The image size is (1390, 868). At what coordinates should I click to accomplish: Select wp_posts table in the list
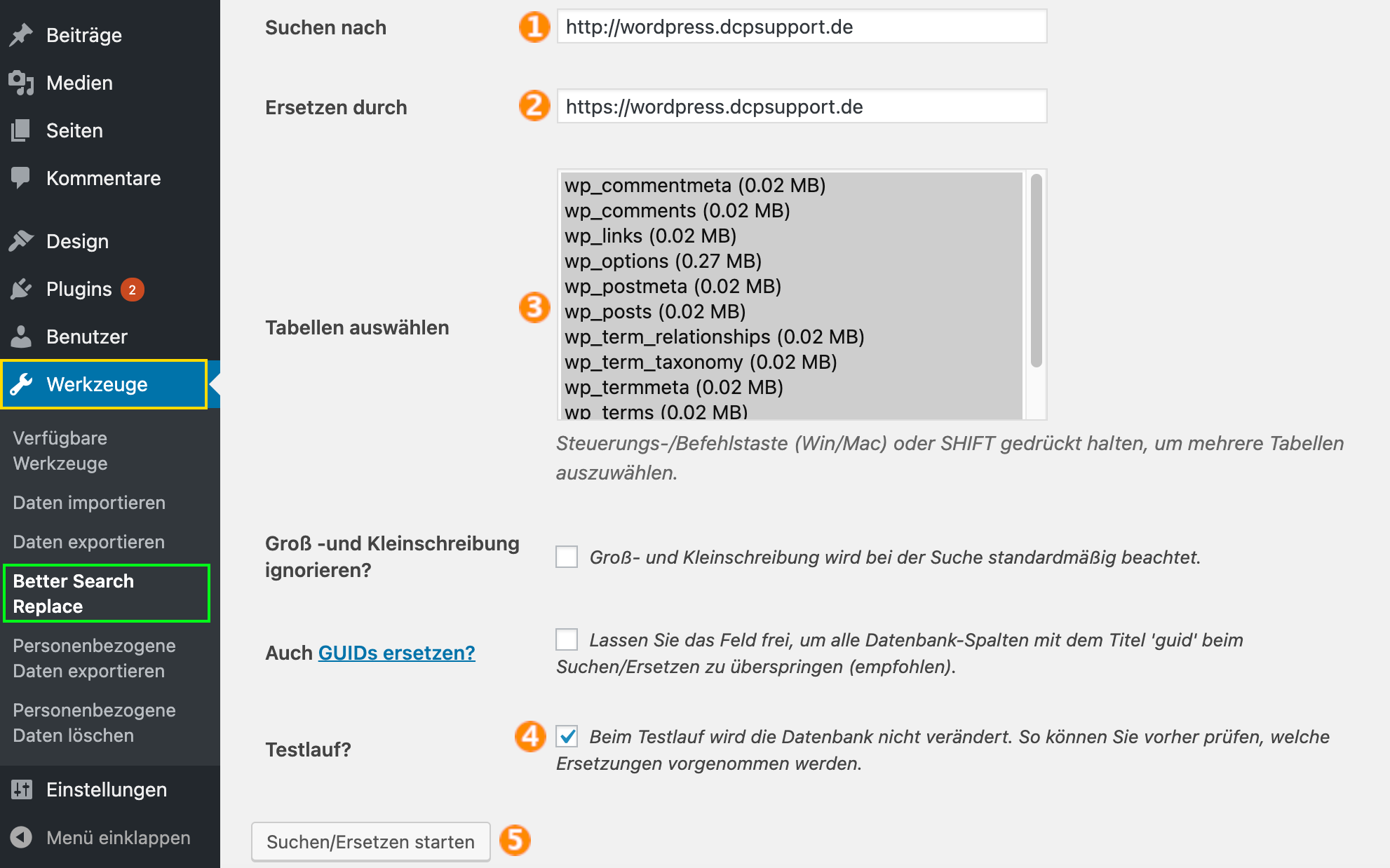[791, 311]
